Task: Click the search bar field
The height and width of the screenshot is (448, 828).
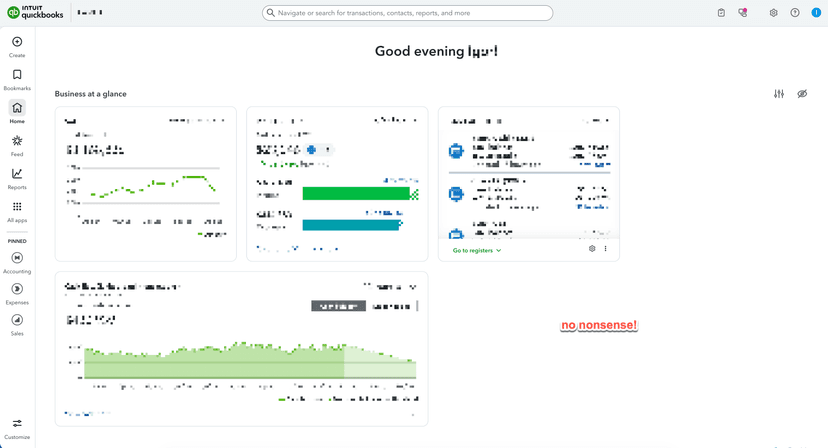Action: [x=407, y=13]
